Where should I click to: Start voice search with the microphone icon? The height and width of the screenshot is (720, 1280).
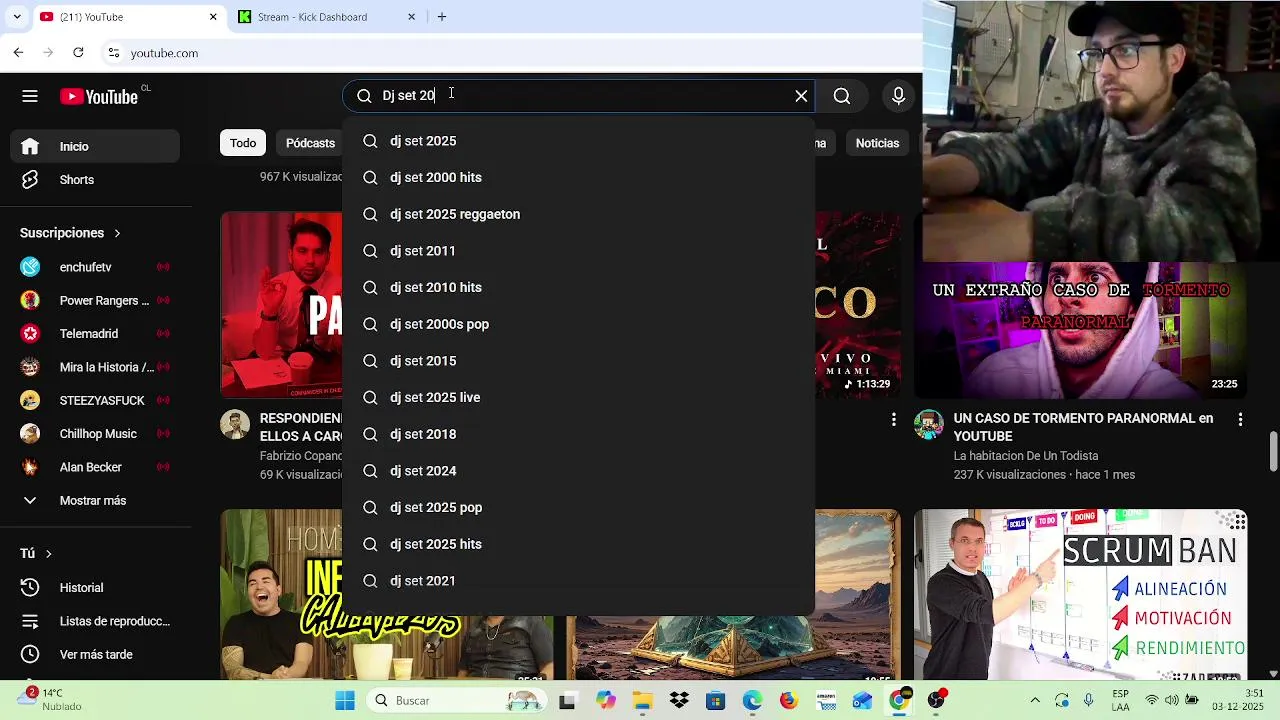pos(898,96)
